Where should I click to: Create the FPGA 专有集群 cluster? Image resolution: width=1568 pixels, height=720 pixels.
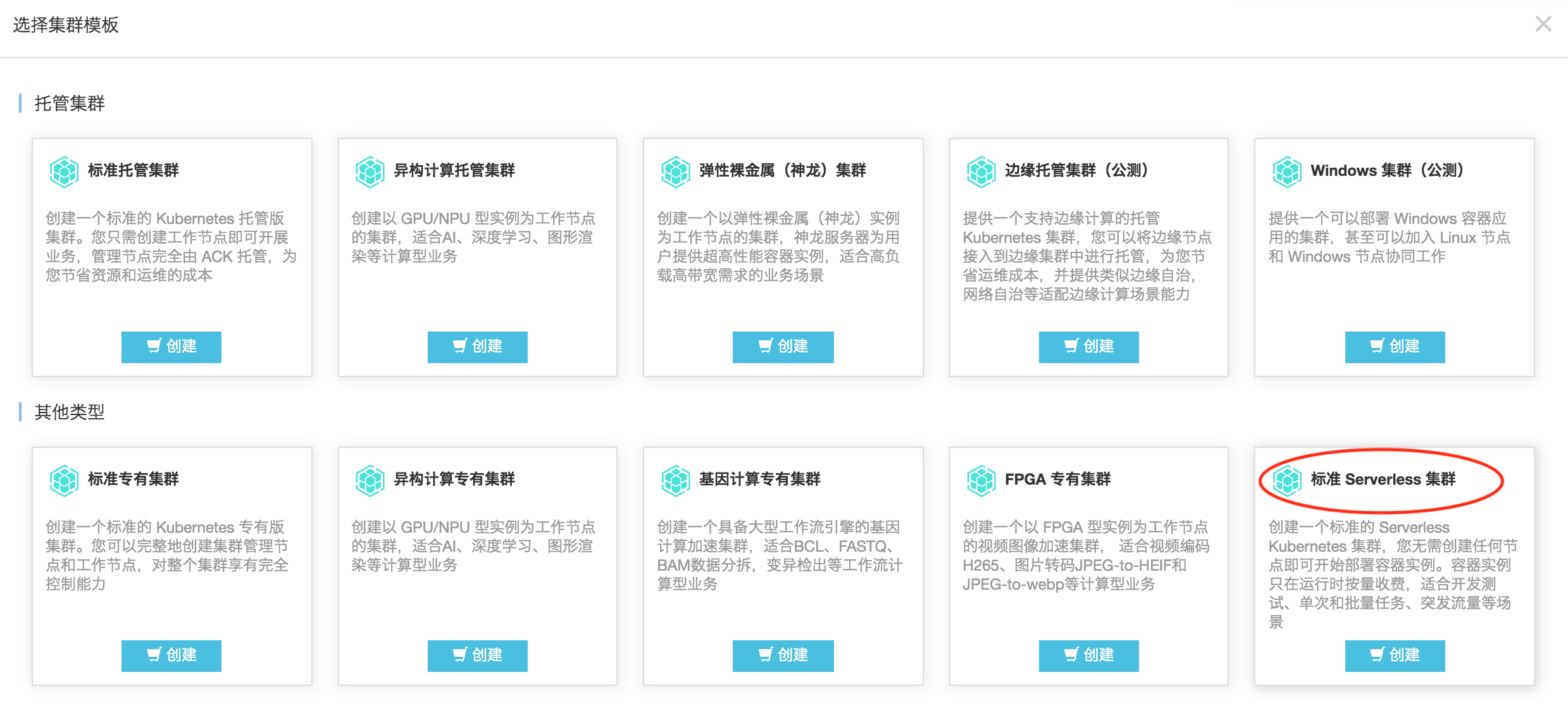pos(1088,655)
